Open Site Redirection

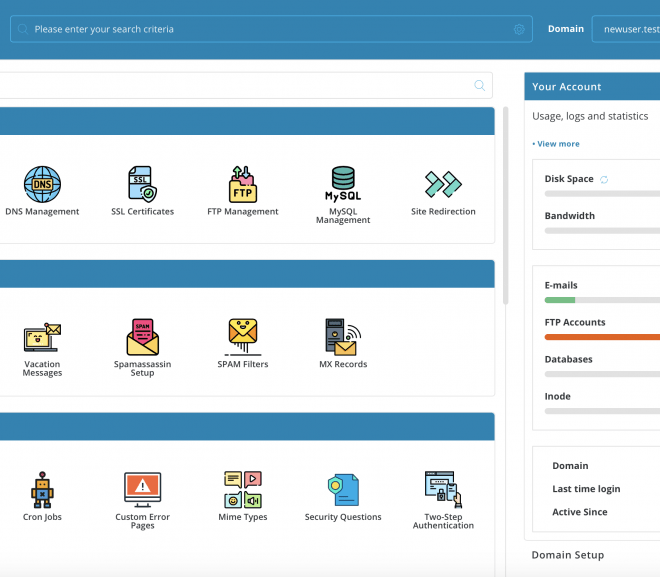[x=443, y=191]
